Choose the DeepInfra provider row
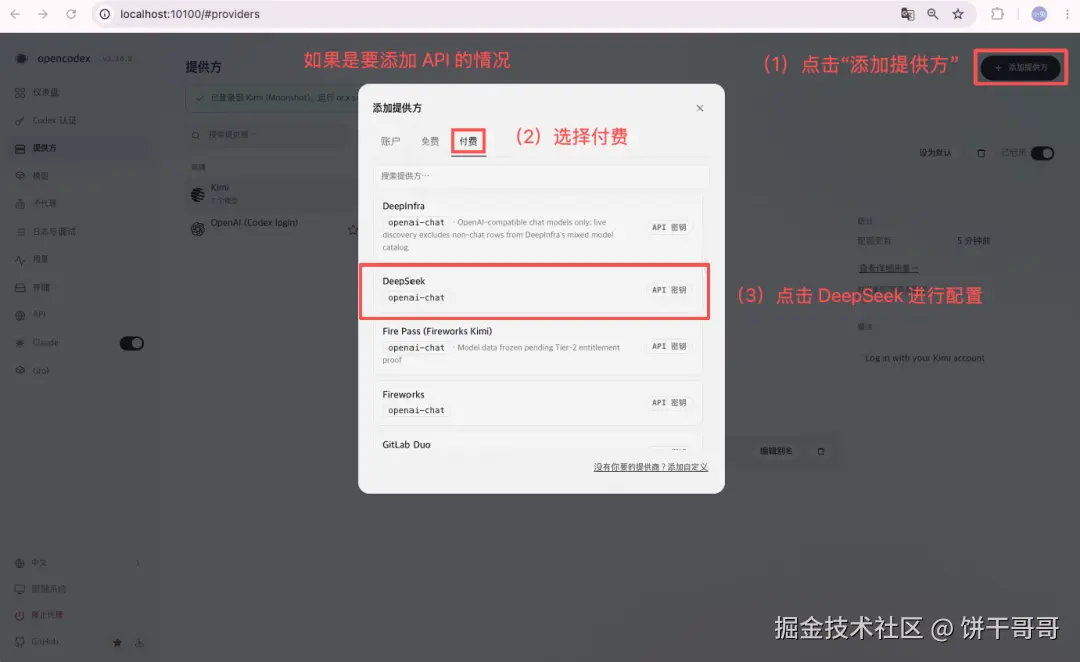The image size is (1080, 662). (x=538, y=227)
